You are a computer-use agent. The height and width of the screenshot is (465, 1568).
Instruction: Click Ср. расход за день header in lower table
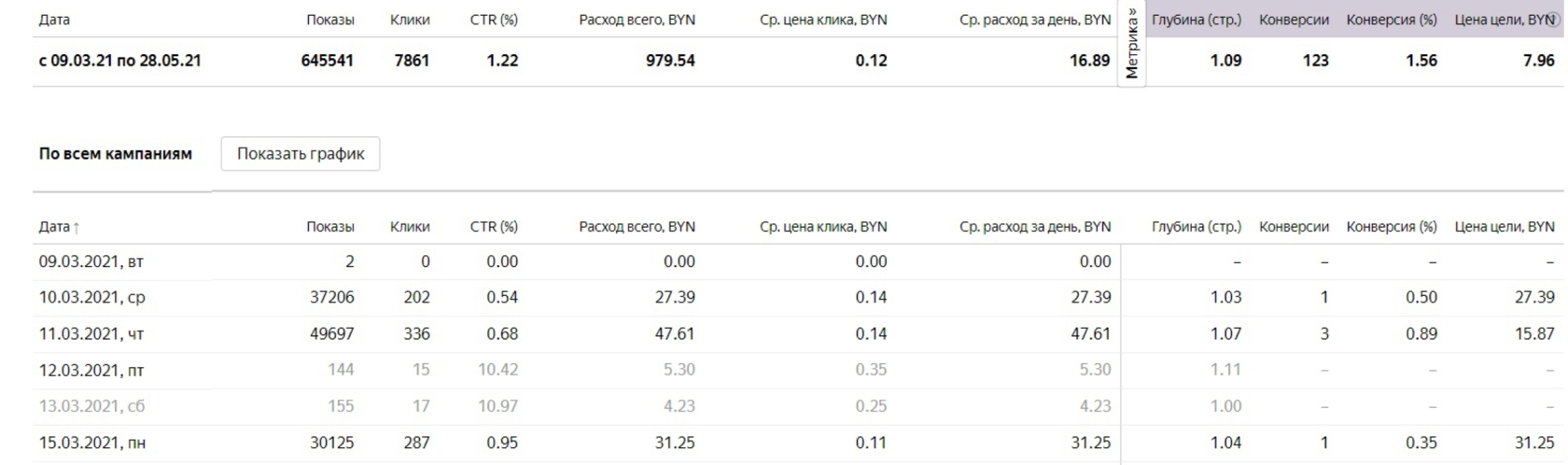(1035, 227)
